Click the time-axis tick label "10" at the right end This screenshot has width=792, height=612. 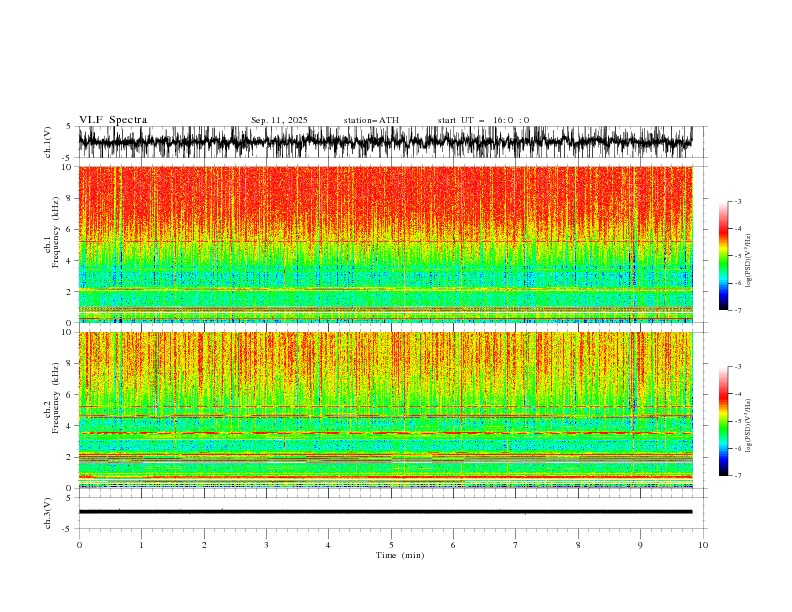pos(703,545)
